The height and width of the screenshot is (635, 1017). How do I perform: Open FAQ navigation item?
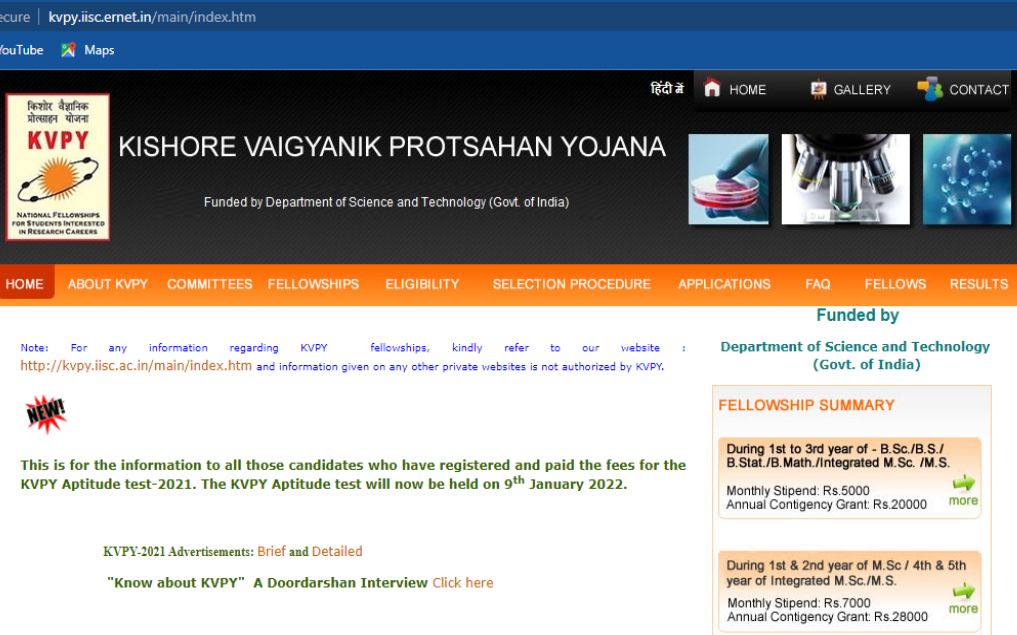point(817,284)
